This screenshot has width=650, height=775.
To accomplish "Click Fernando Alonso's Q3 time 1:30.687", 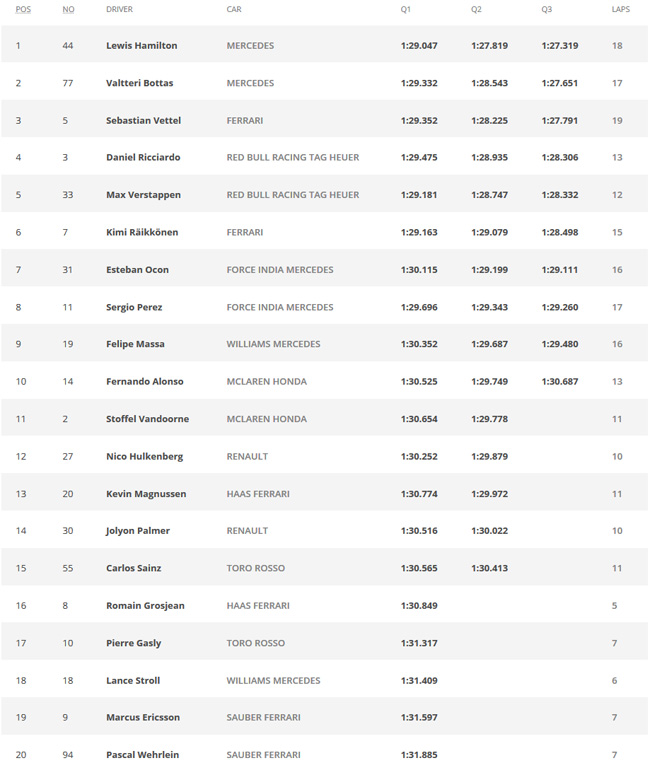I will click(x=560, y=382).
